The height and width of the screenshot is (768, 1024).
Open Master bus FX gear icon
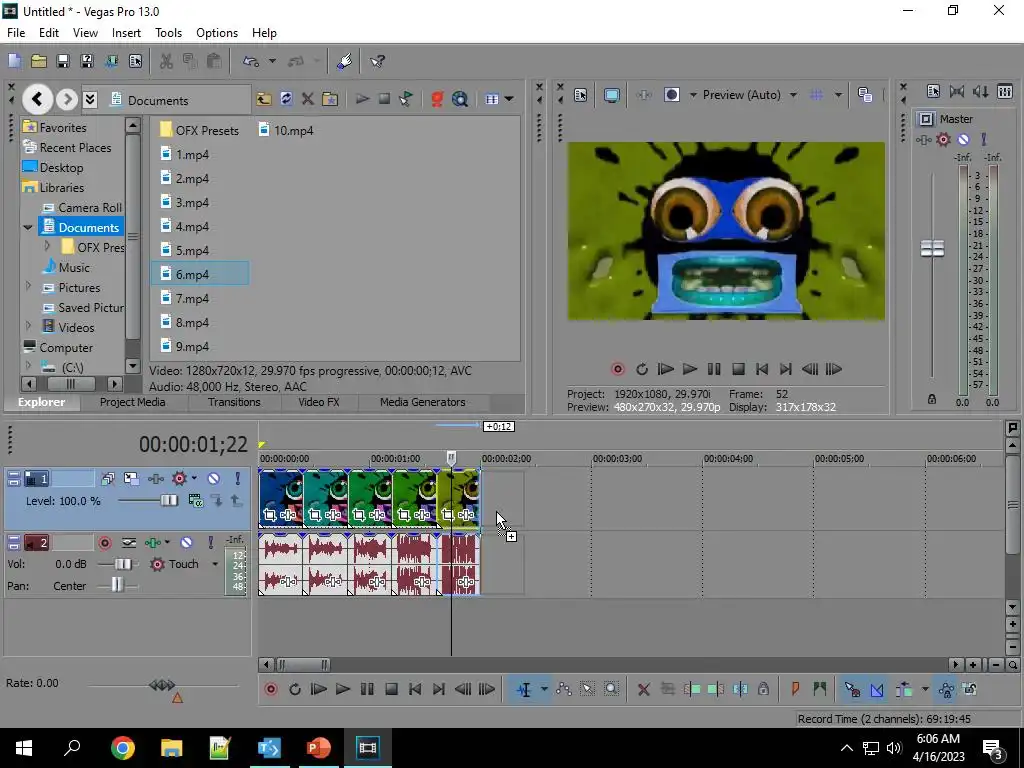tap(944, 139)
